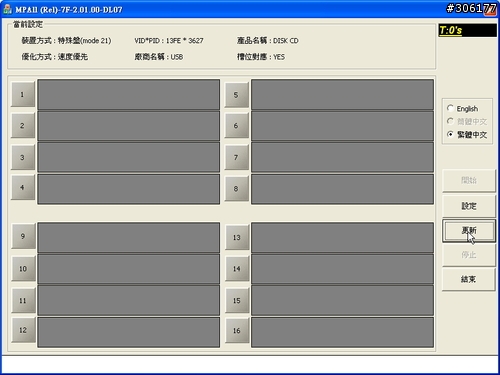Click the 開始 start button
The height and width of the screenshot is (375, 500).
(469, 180)
